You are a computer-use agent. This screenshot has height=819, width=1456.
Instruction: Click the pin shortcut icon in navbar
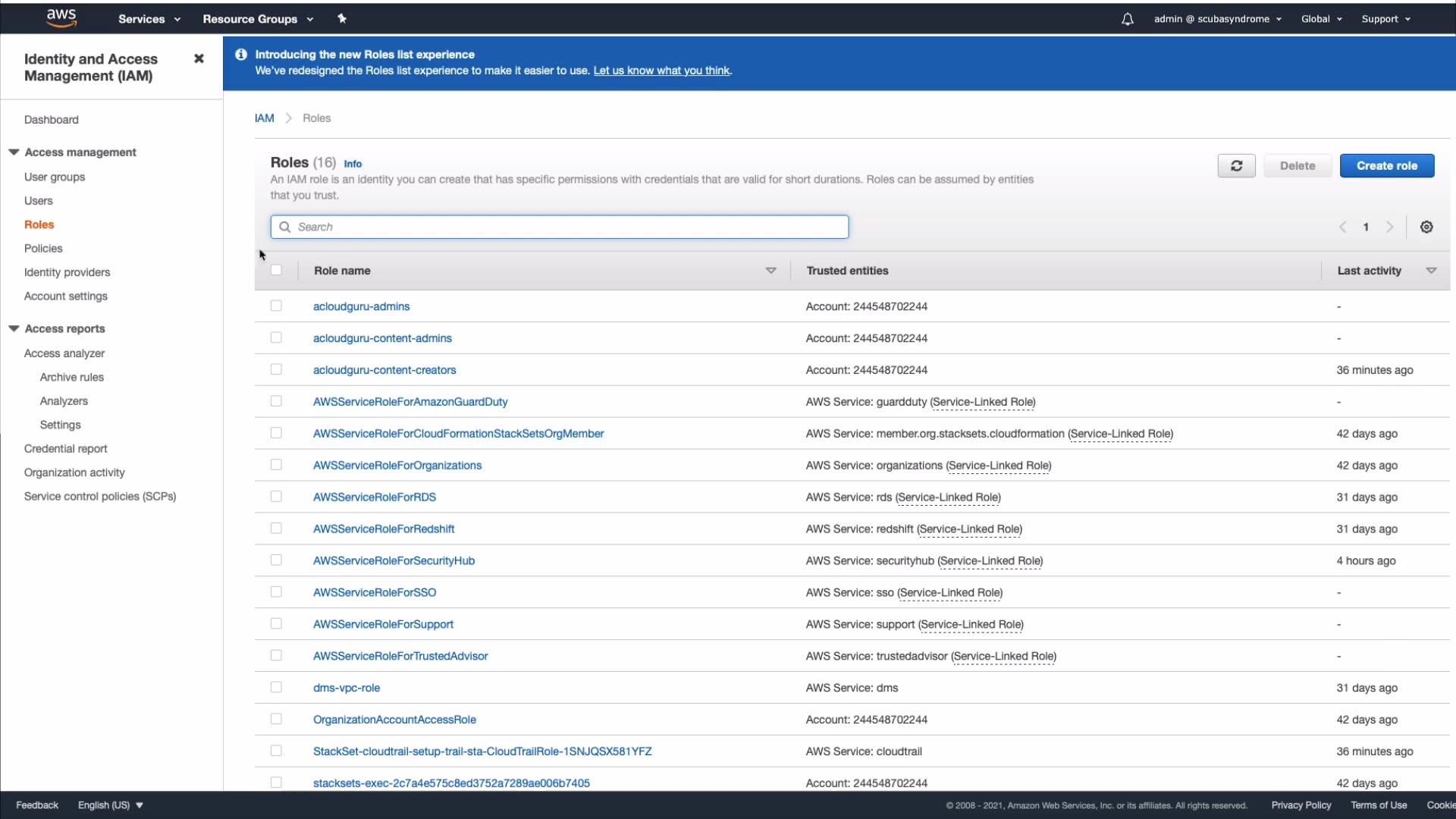click(x=342, y=19)
